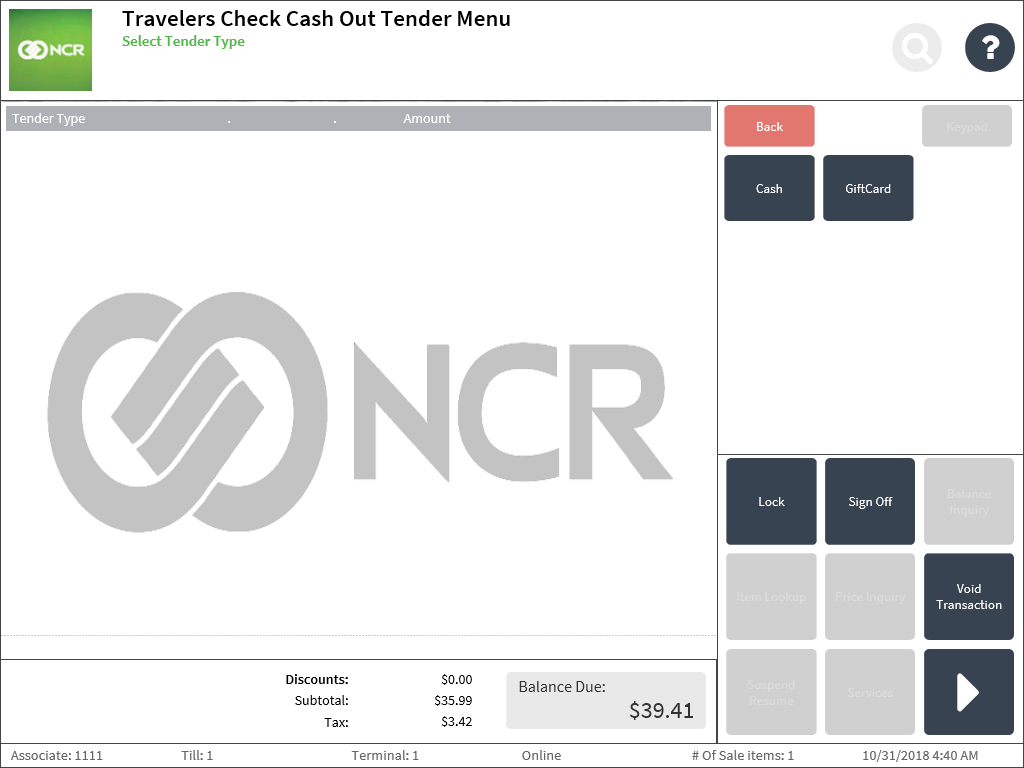Select Cash as the tender type

tap(769, 188)
